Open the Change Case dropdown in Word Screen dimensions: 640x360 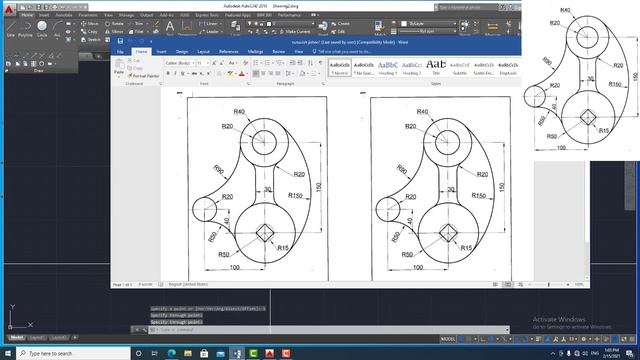point(232,63)
